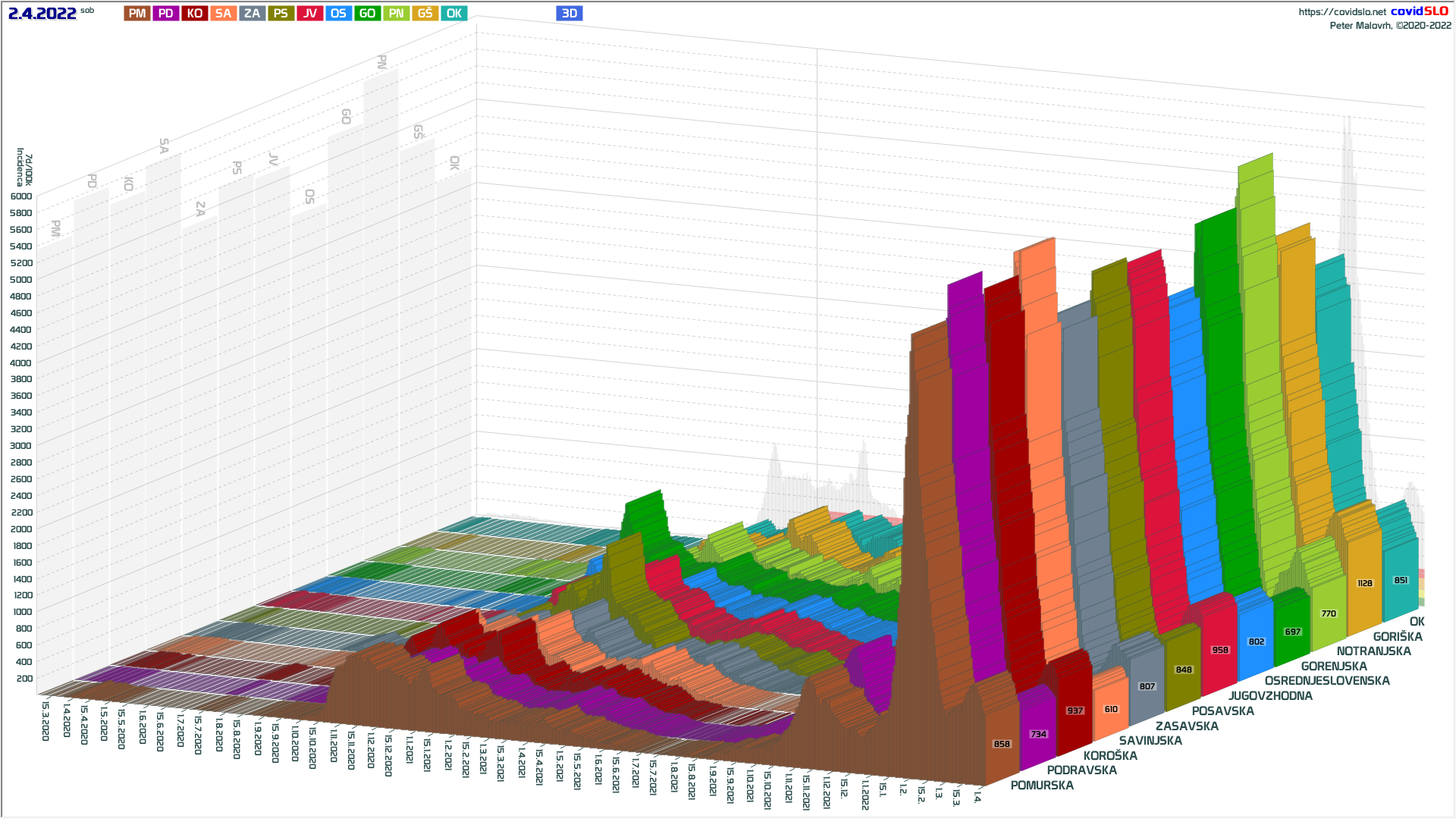Switch view with the 3D button
This screenshot has width=1456, height=819.
tap(569, 13)
